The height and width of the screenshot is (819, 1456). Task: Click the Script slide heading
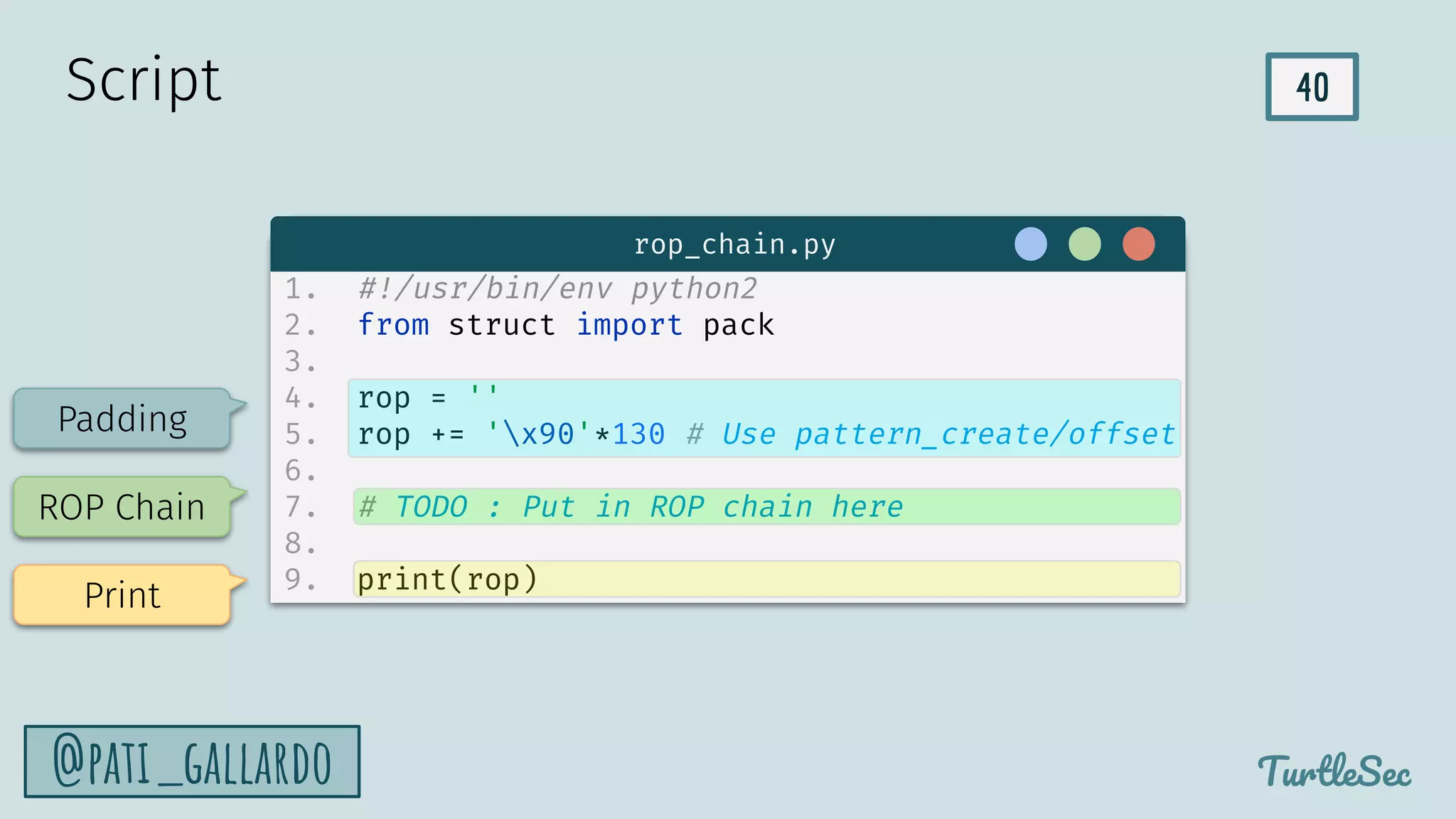point(144,80)
